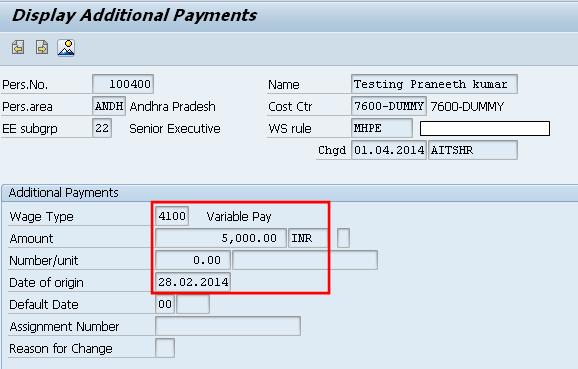Select the small box right of INR

tap(343, 238)
